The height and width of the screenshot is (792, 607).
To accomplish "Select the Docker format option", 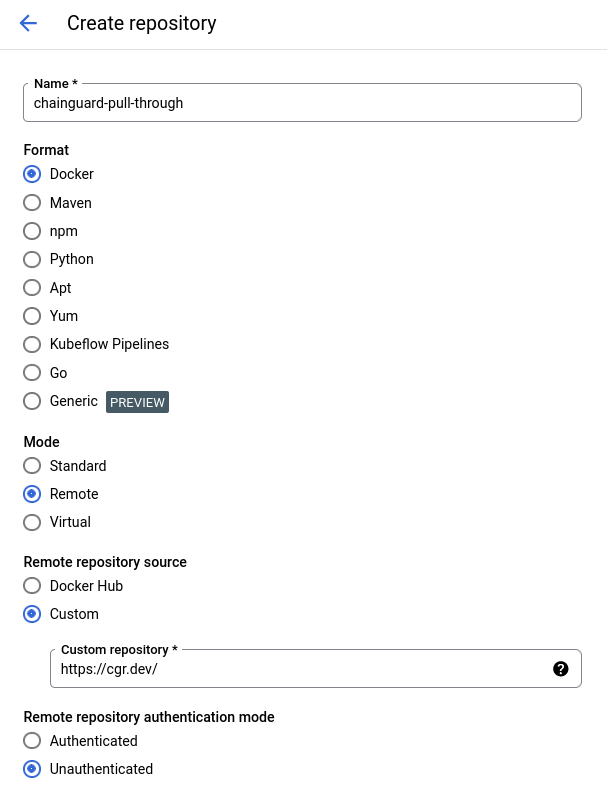I will (32, 174).
